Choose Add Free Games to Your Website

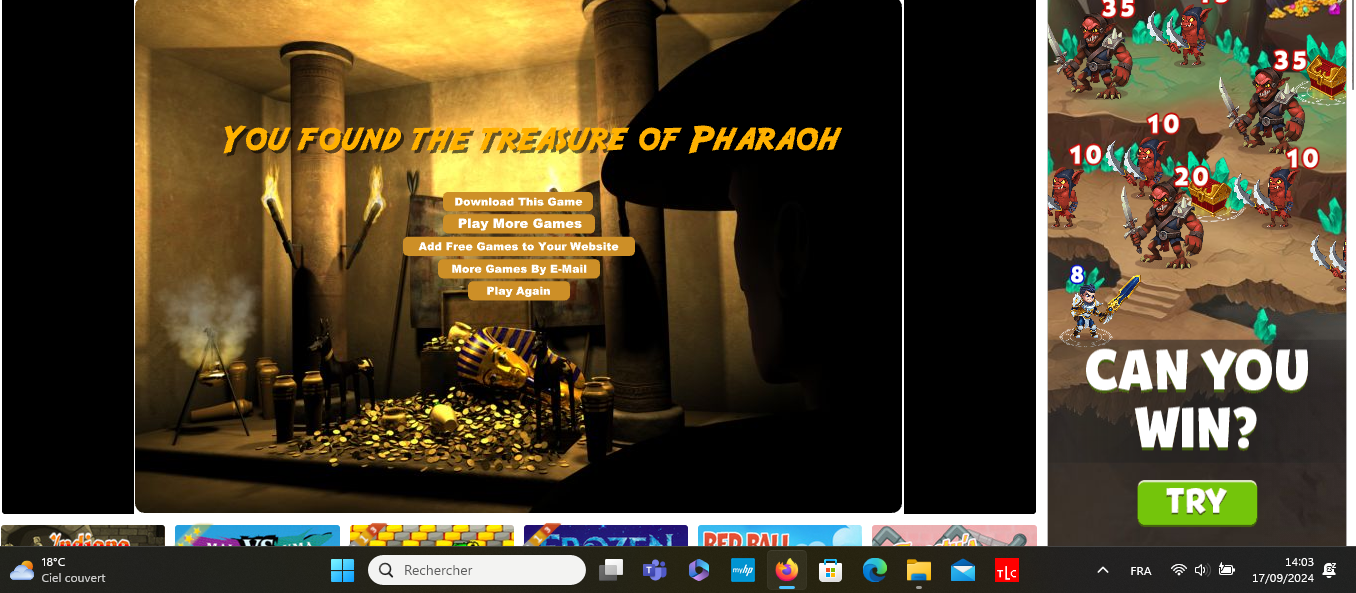[x=518, y=246]
